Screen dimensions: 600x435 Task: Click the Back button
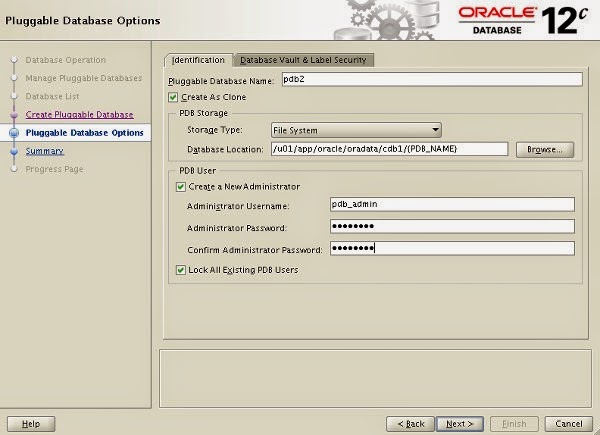point(410,424)
